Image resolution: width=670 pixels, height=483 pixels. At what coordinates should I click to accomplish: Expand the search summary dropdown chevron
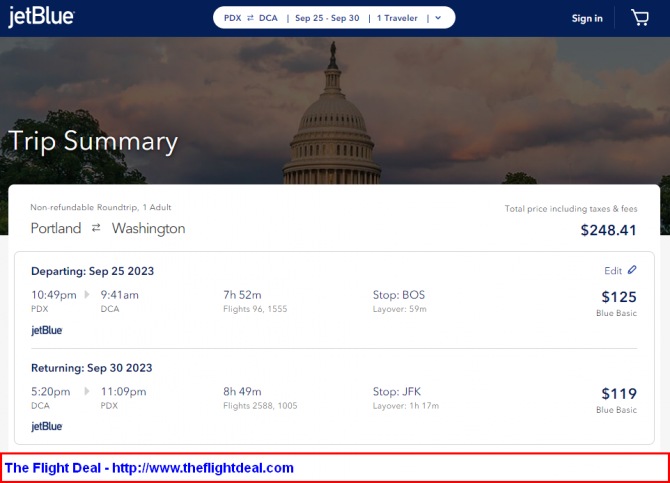coord(438,18)
